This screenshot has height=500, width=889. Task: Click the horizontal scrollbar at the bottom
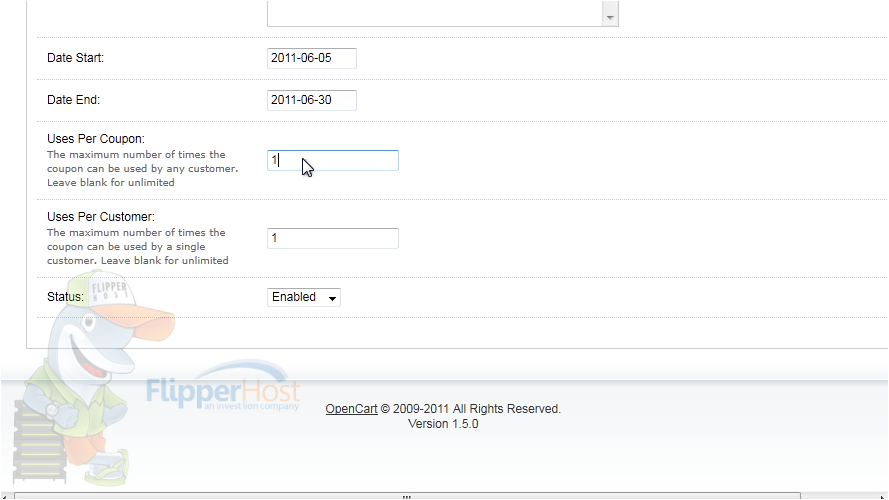407,496
